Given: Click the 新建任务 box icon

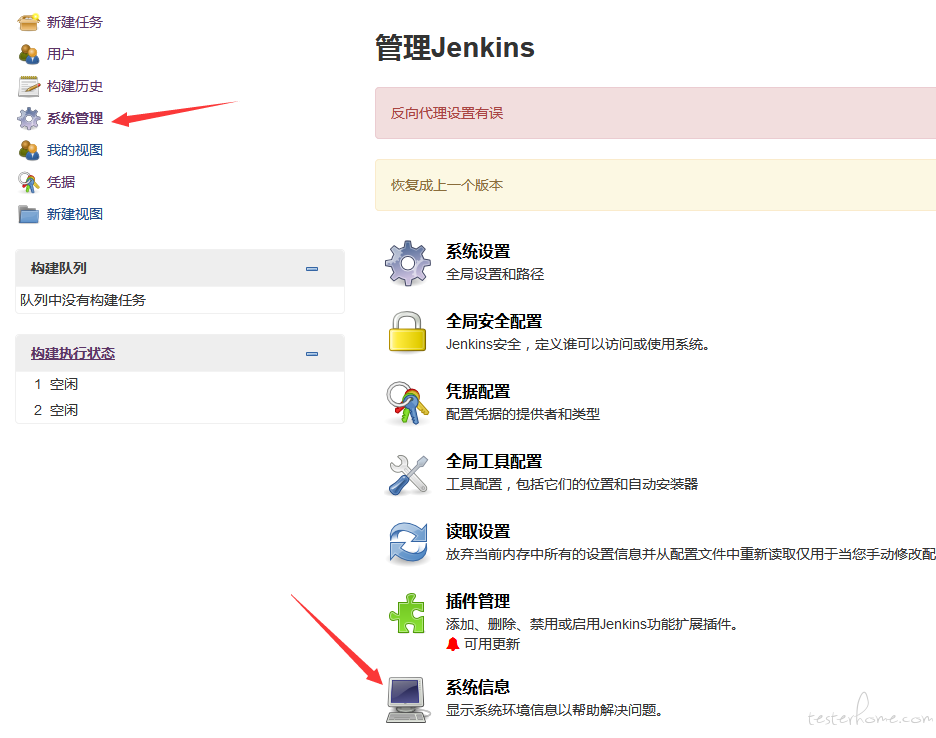Looking at the screenshot, I should pos(29,22).
